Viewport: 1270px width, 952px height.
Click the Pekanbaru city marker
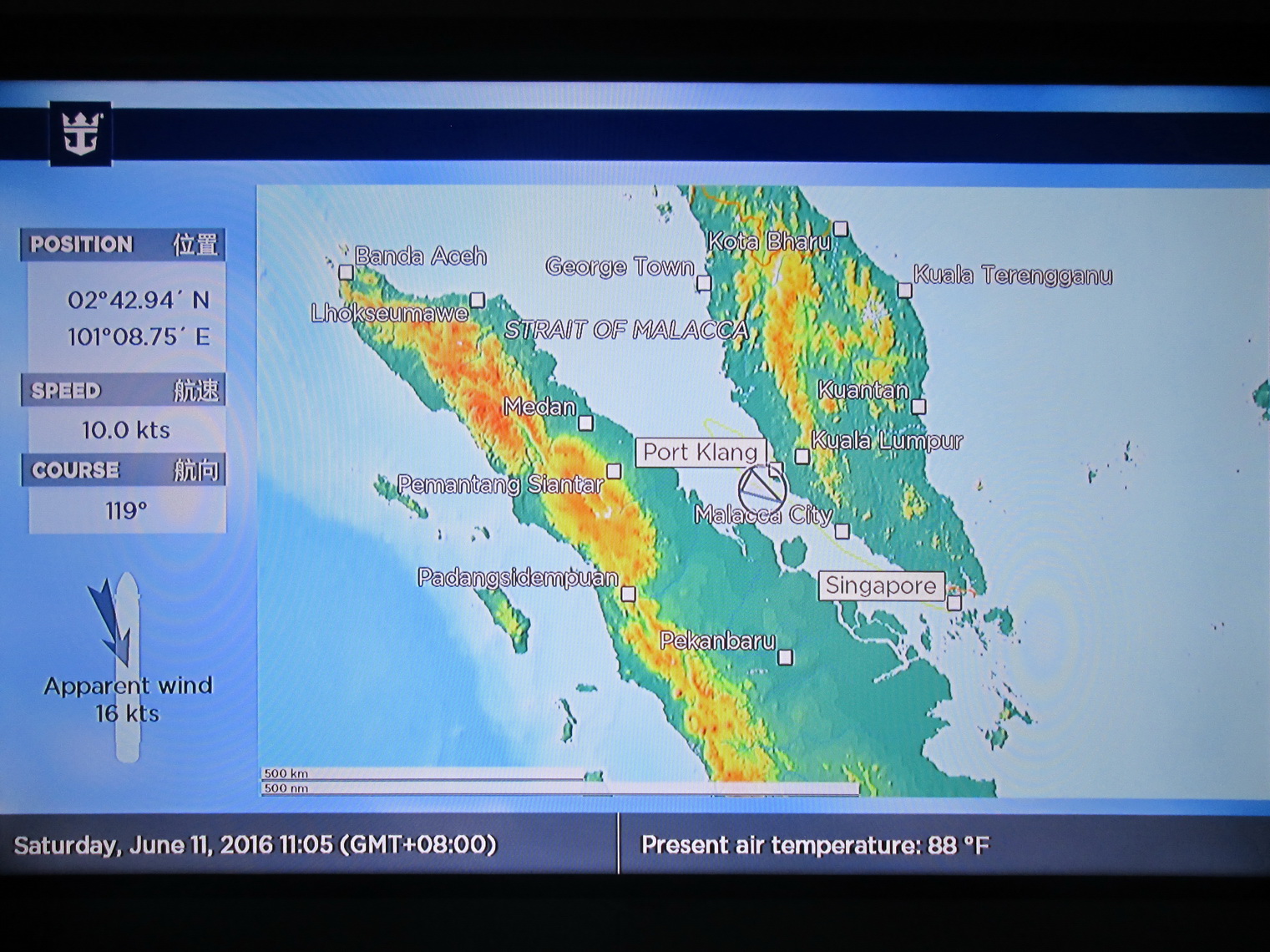[x=785, y=657]
